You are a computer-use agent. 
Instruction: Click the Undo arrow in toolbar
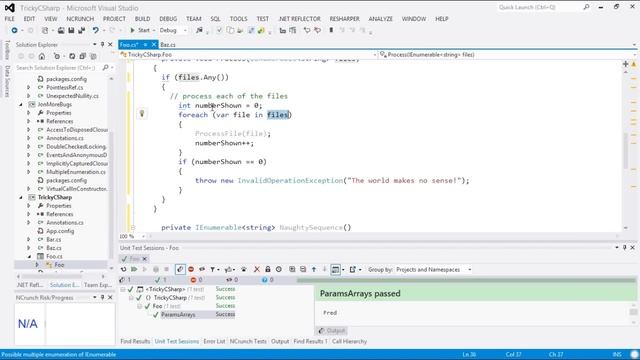point(96,30)
